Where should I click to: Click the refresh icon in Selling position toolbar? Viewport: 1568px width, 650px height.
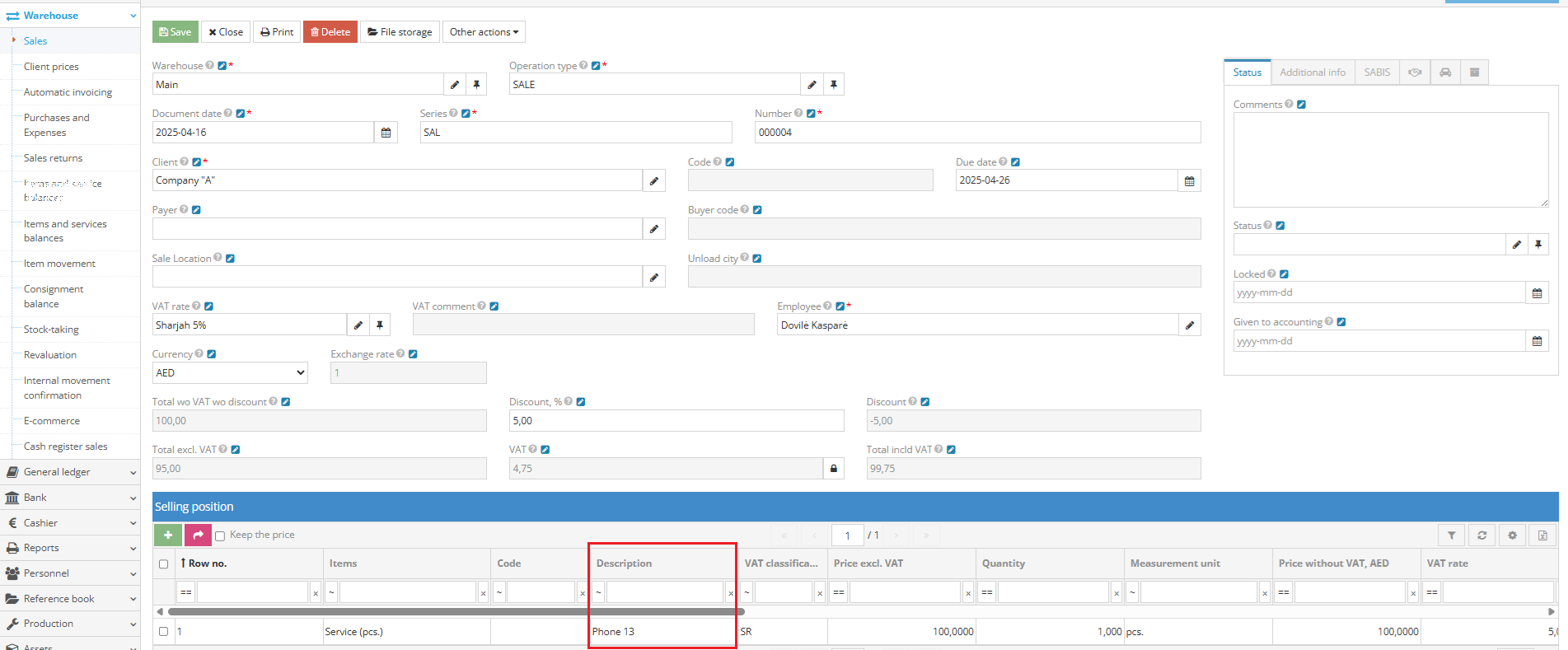(1481, 535)
